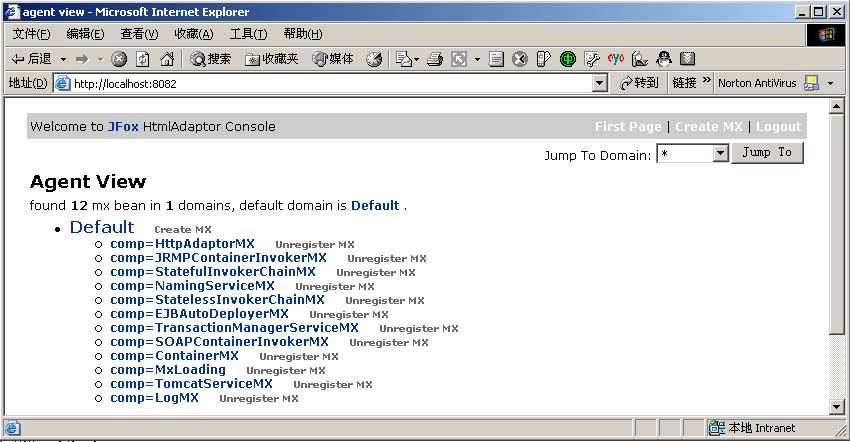
Task: Click the Logout link in header
Action: [x=778, y=127]
